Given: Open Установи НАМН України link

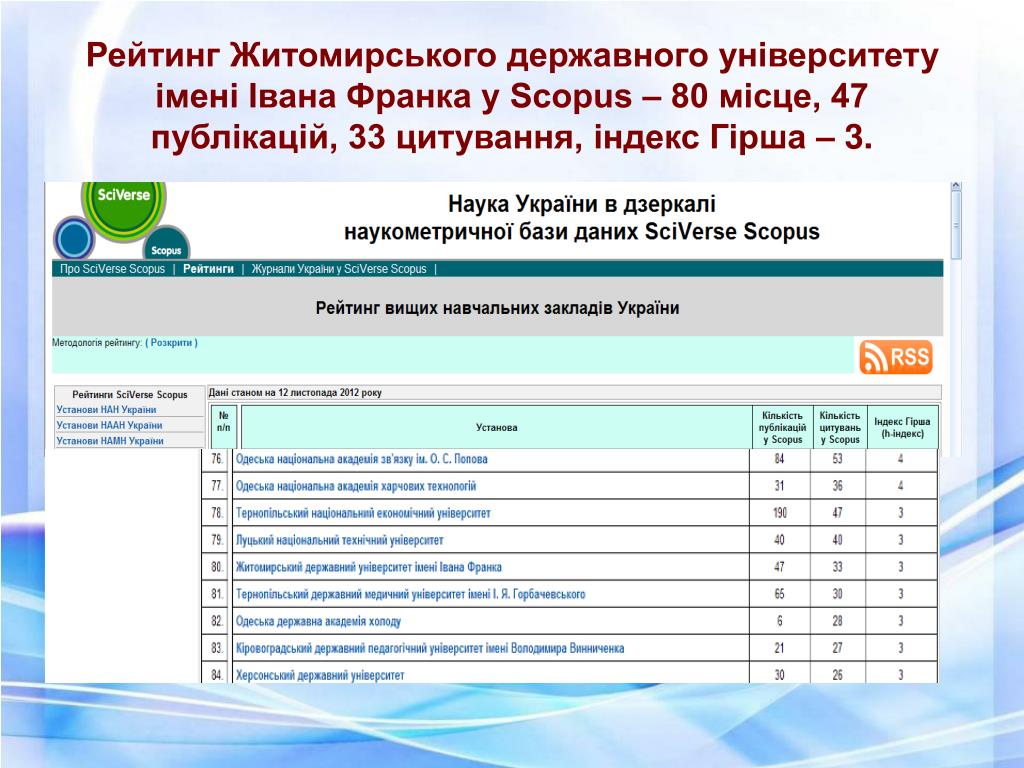Looking at the screenshot, I should [x=110, y=441].
